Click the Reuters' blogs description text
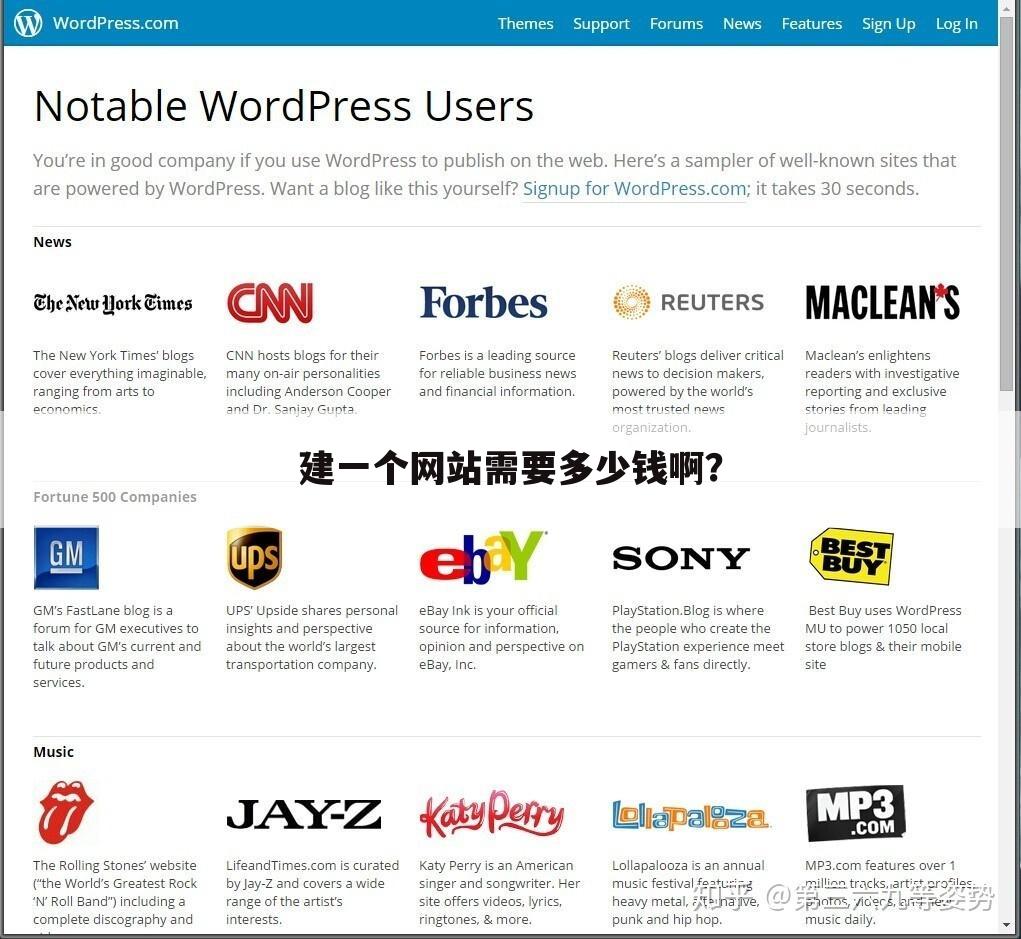The width and height of the screenshot is (1021, 939). pos(697,391)
